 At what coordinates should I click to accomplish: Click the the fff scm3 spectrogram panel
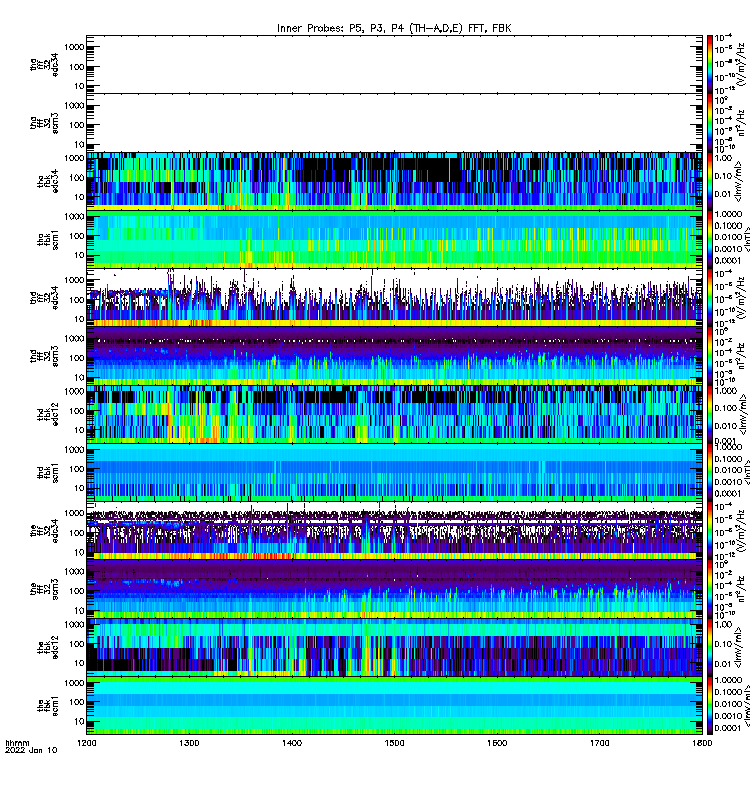point(394,588)
